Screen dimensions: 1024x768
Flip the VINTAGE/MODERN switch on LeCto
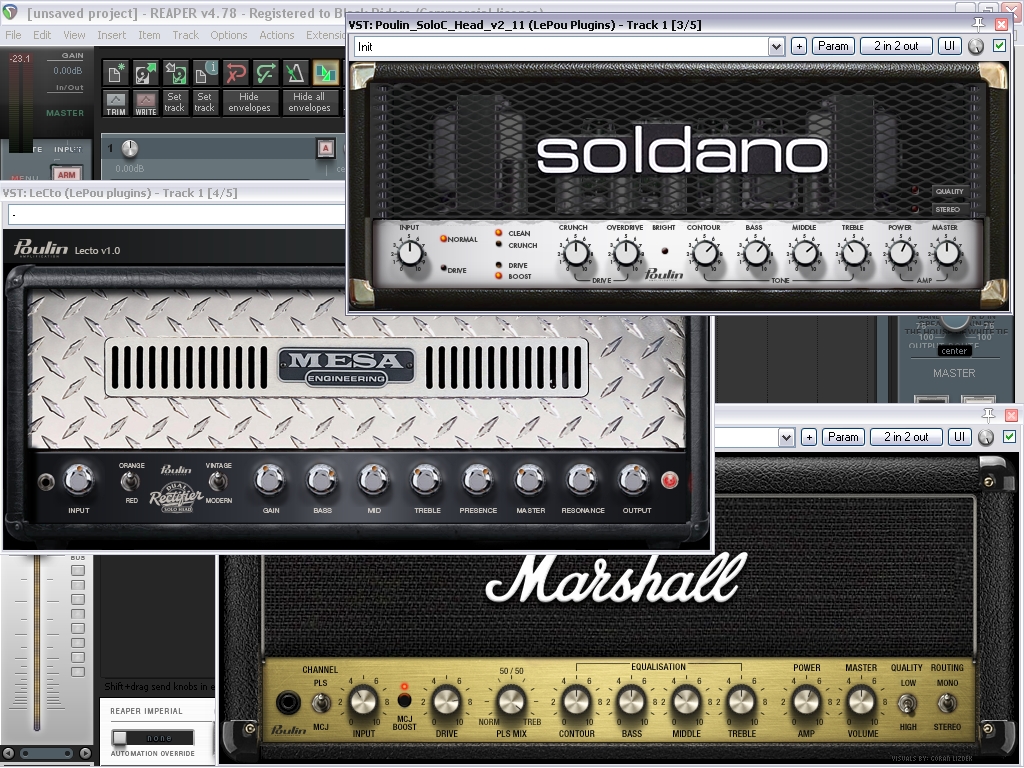click(x=217, y=483)
